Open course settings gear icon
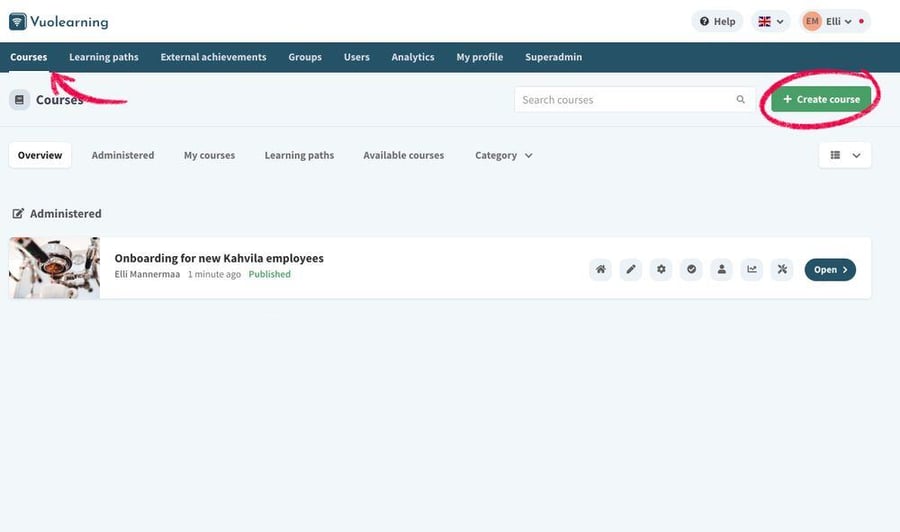This screenshot has width=900, height=532. coord(661,269)
